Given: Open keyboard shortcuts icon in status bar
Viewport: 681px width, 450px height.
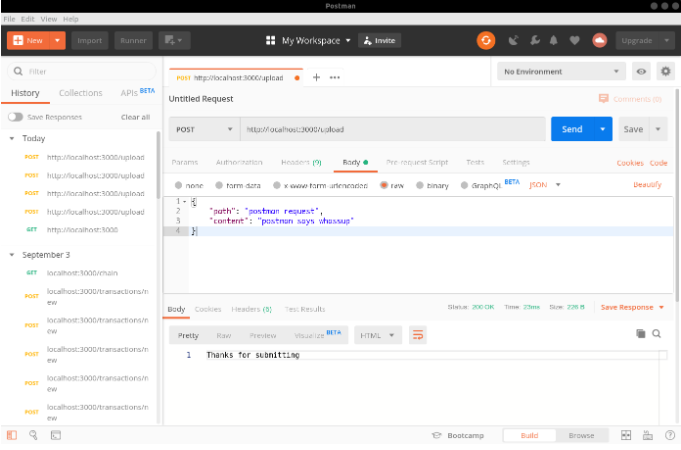Looking at the screenshot, I should tap(648, 435).
